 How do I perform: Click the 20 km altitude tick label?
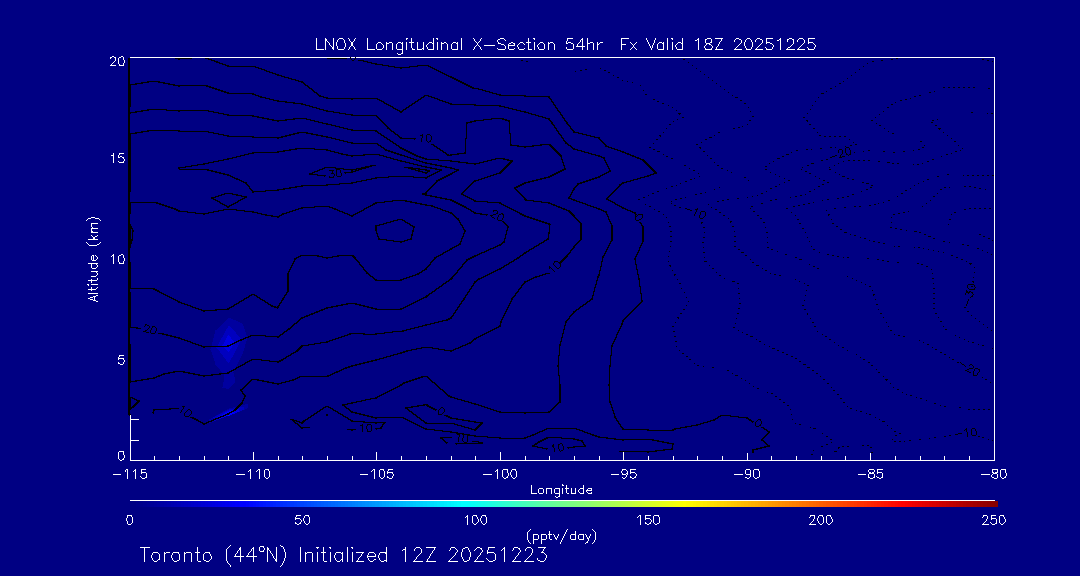pos(117,61)
